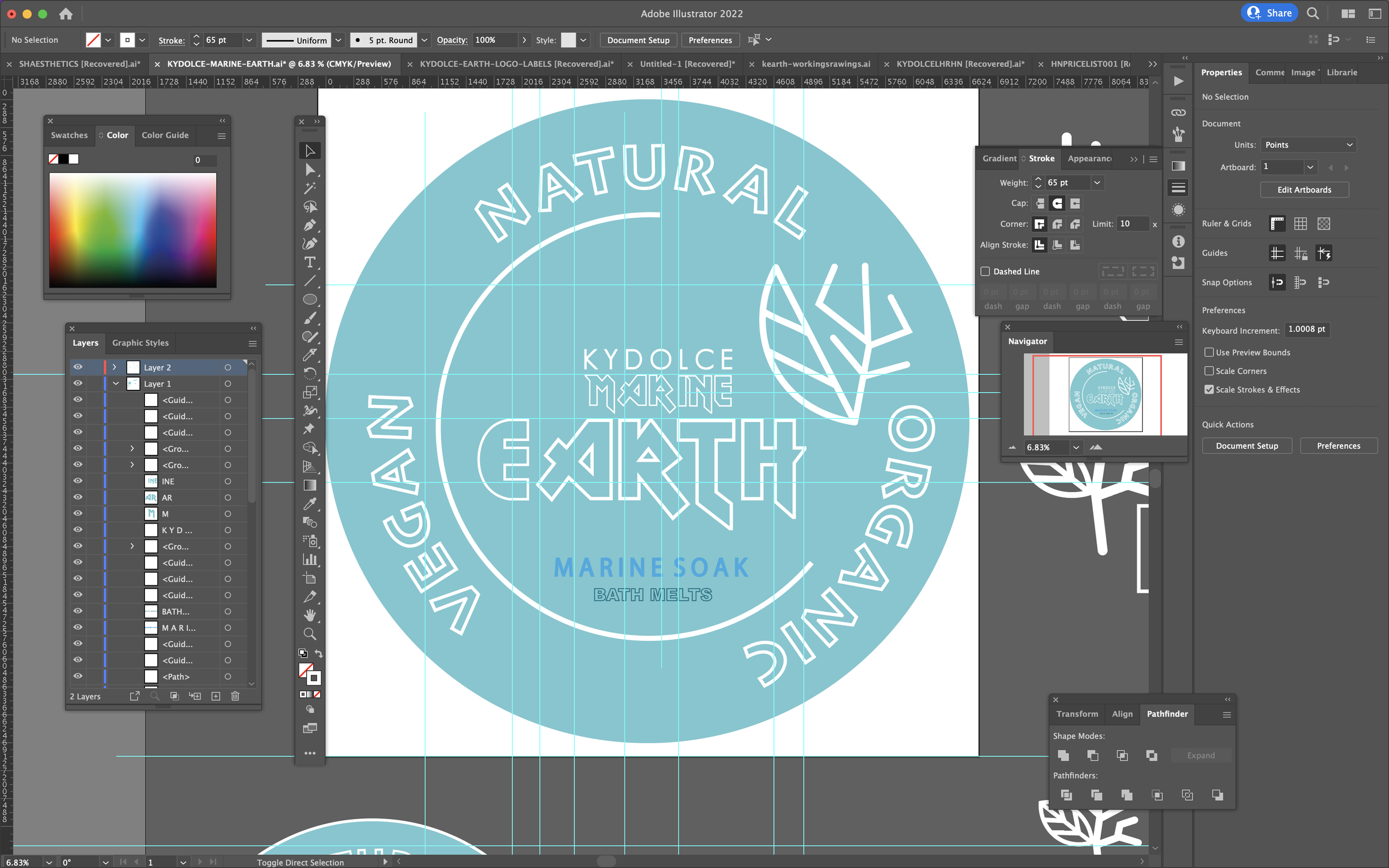Click Unite in Pathfinder Shape Modes

click(1063, 755)
